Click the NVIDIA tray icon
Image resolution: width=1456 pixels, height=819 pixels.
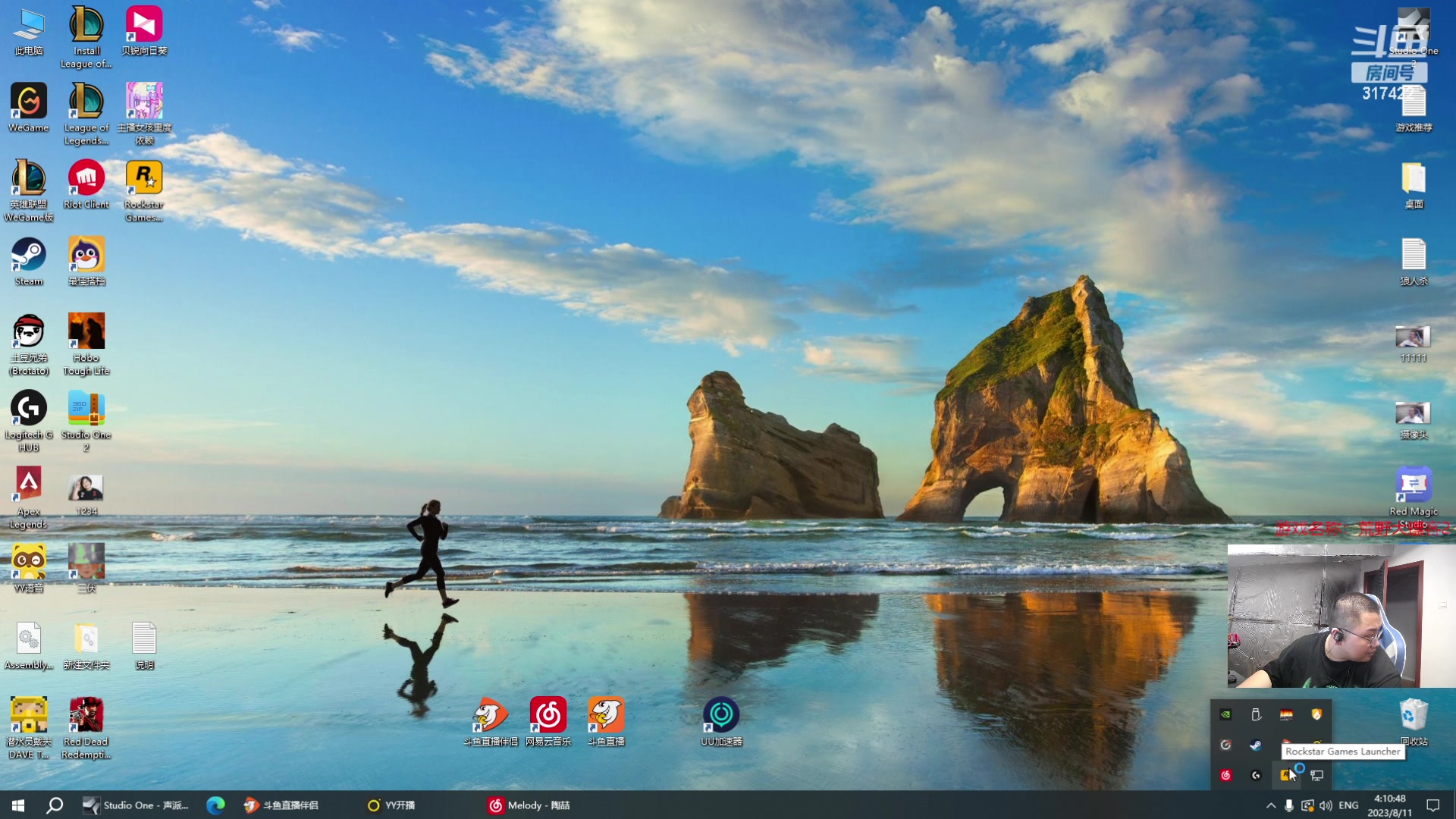1225,714
